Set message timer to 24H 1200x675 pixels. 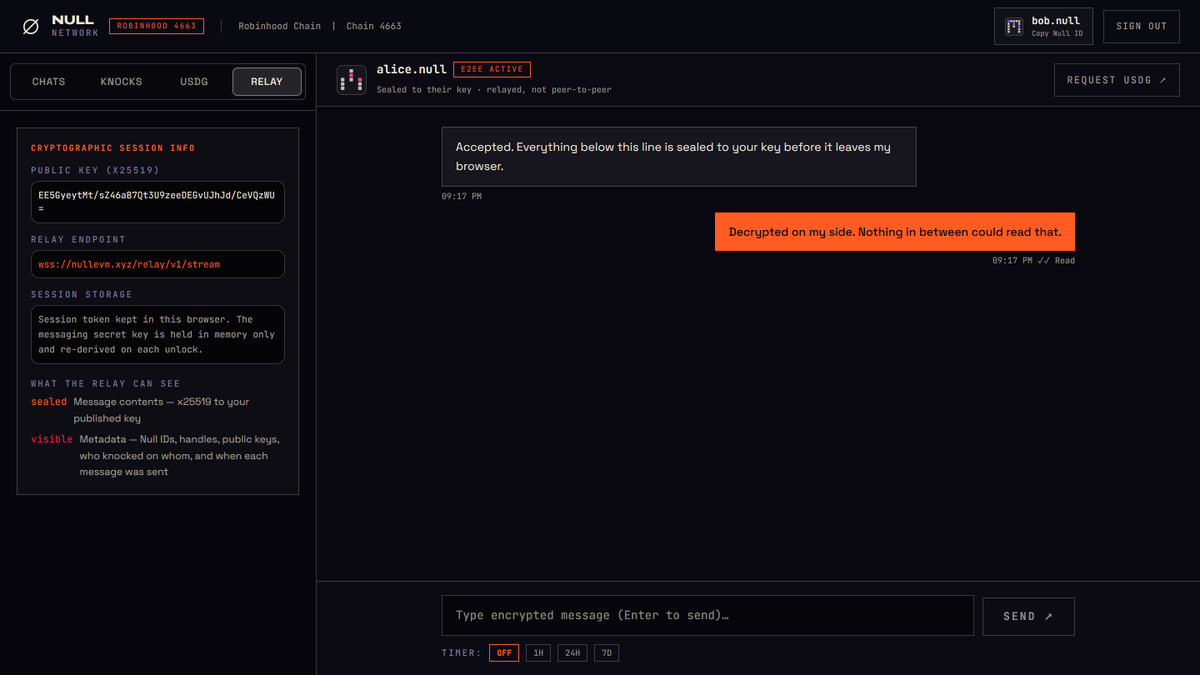pos(572,653)
